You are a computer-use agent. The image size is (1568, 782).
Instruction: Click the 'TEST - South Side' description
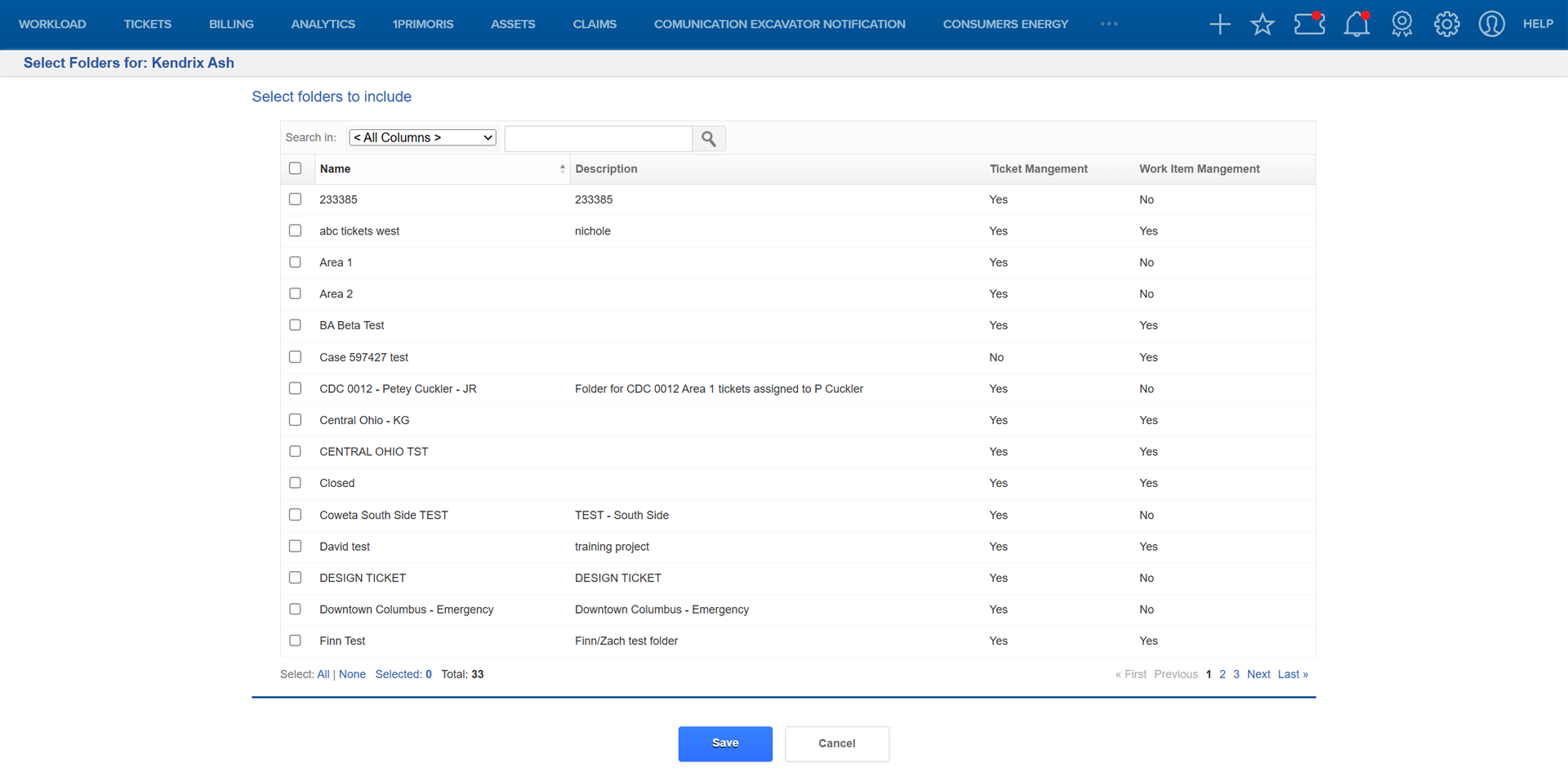click(x=621, y=516)
